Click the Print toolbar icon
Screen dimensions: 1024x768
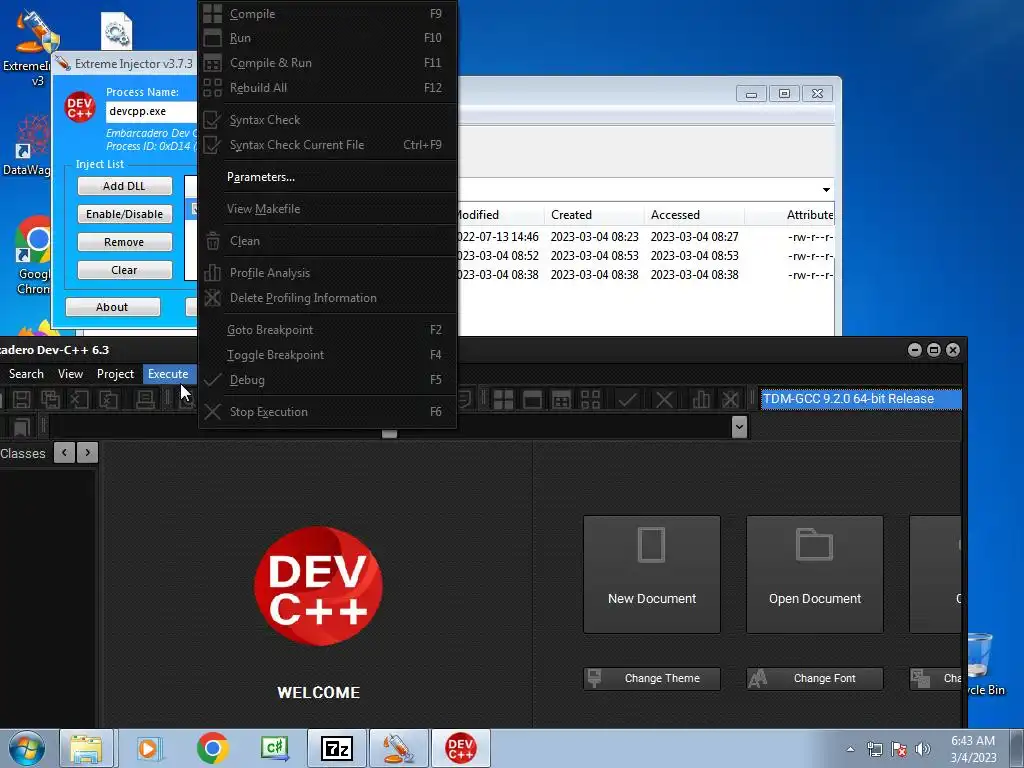pos(145,399)
